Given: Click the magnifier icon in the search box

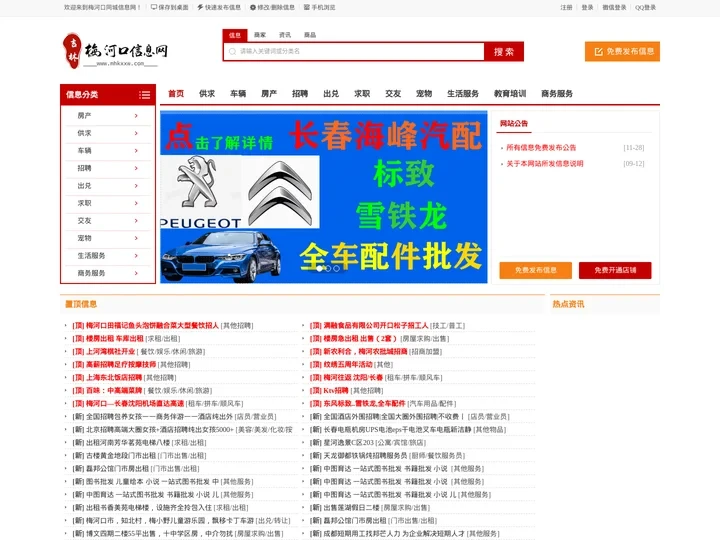Looking at the screenshot, I should pyautogui.click(x=232, y=51).
